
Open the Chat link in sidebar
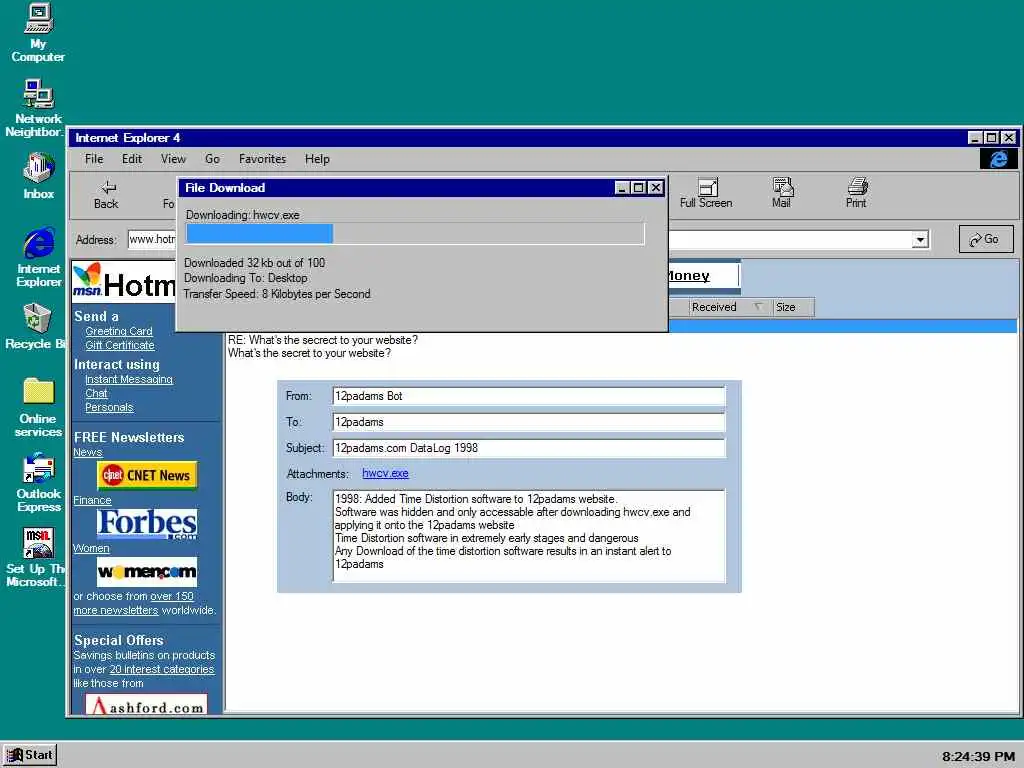pyautogui.click(x=96, y=393)
